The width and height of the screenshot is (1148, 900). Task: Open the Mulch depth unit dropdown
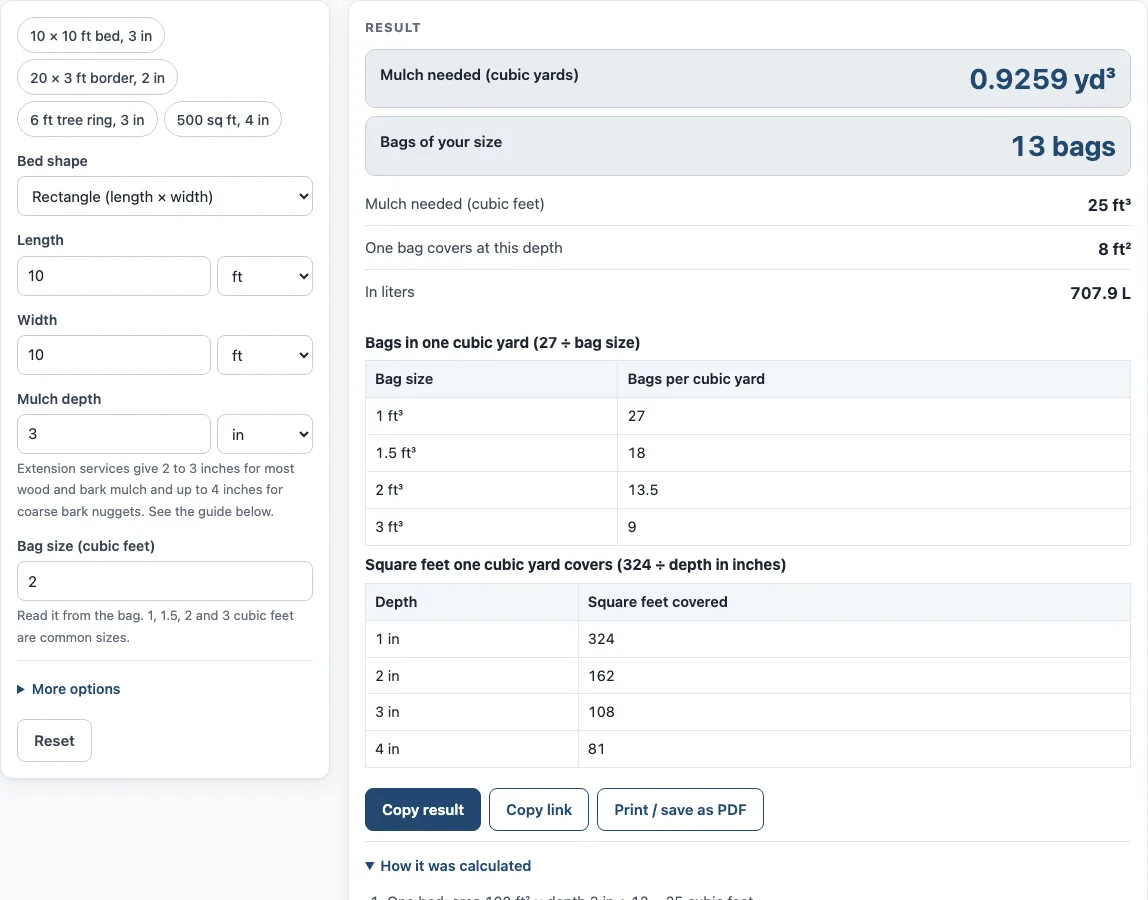[x=265, y=434]
